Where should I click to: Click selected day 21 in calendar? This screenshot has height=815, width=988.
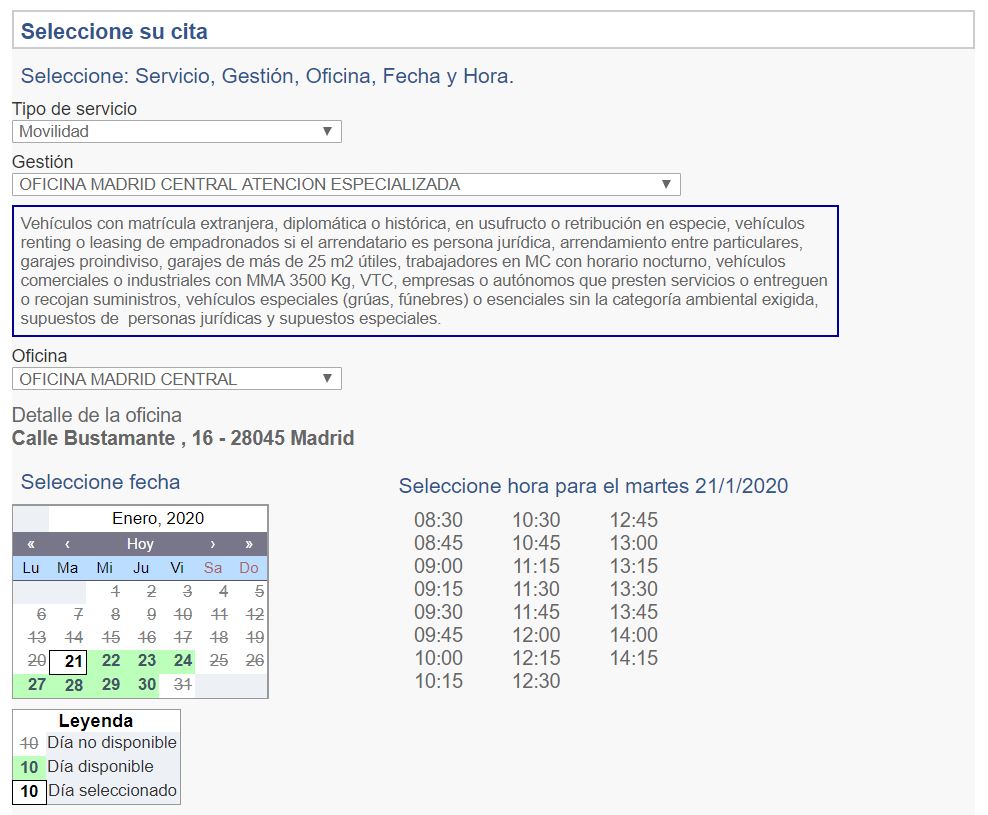pos(73,661)
